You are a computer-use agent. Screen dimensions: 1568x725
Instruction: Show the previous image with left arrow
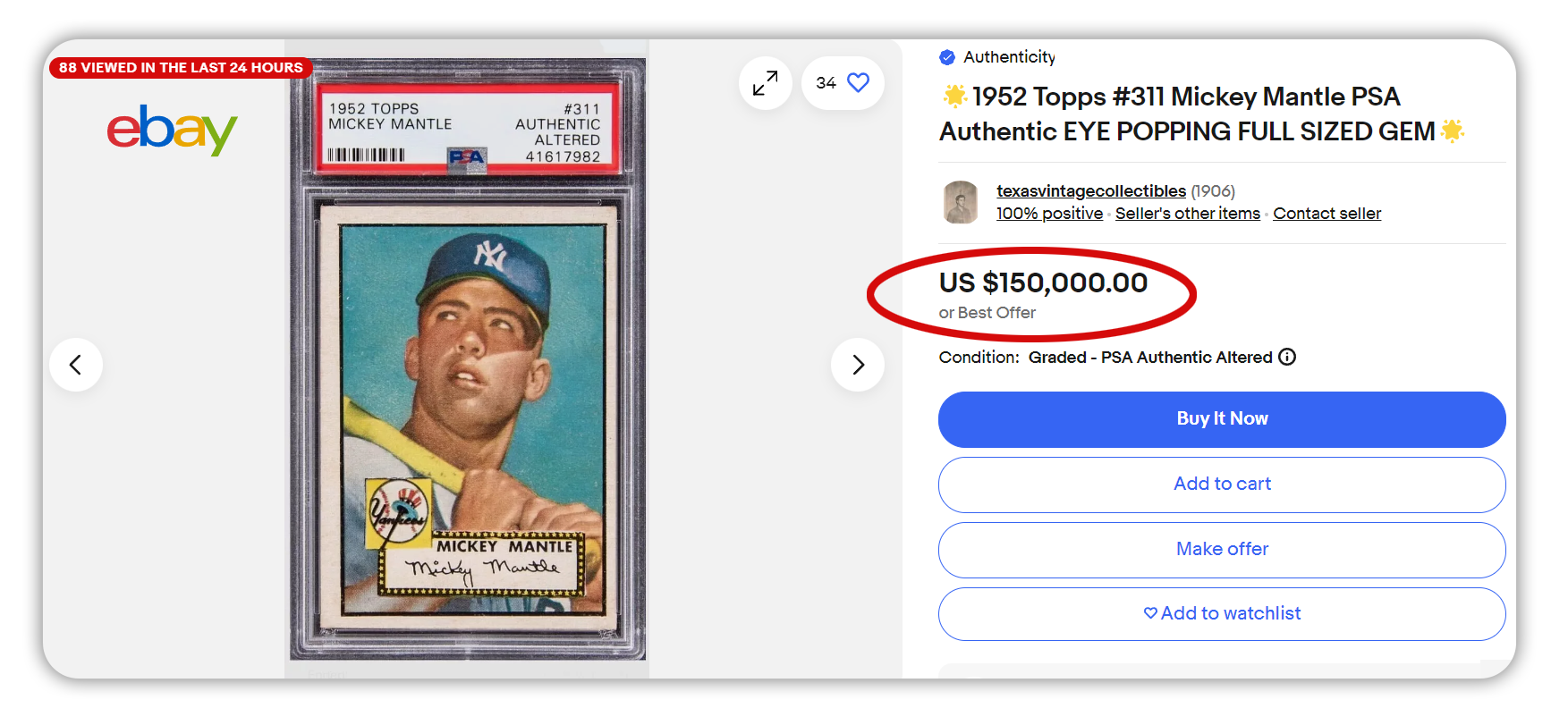pyautogui.click(x=76, y=365)
